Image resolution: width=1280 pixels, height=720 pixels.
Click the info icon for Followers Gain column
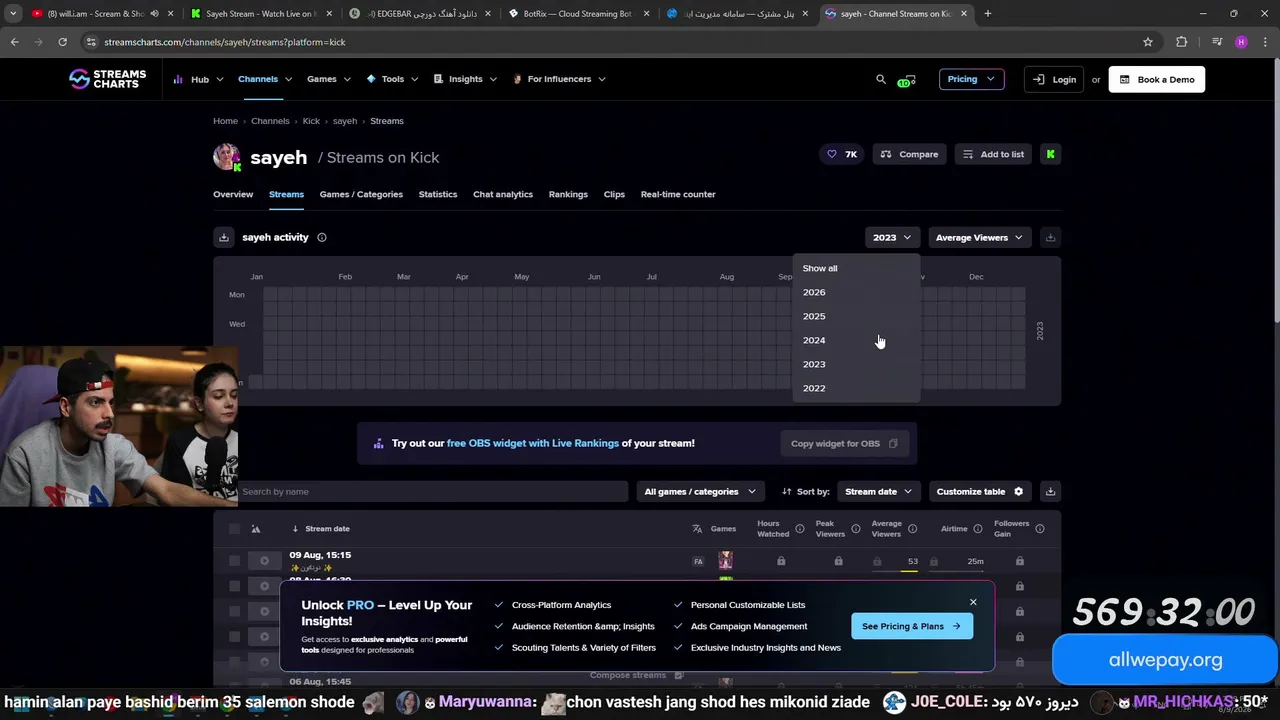point(1040,529)
